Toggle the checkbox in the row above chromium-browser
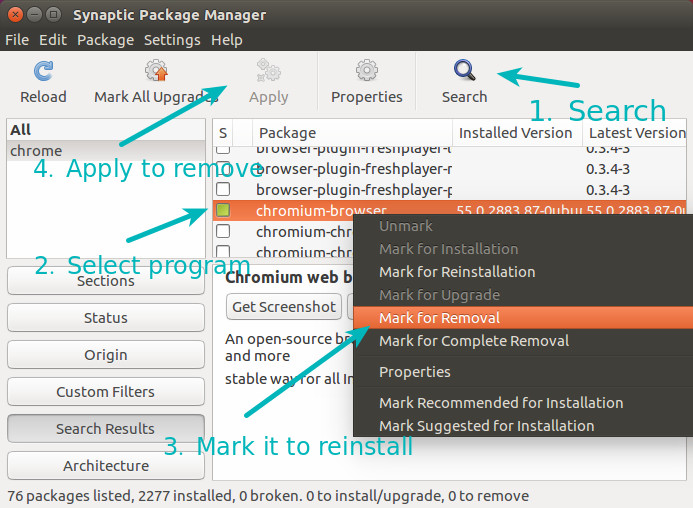 [223, 189]
